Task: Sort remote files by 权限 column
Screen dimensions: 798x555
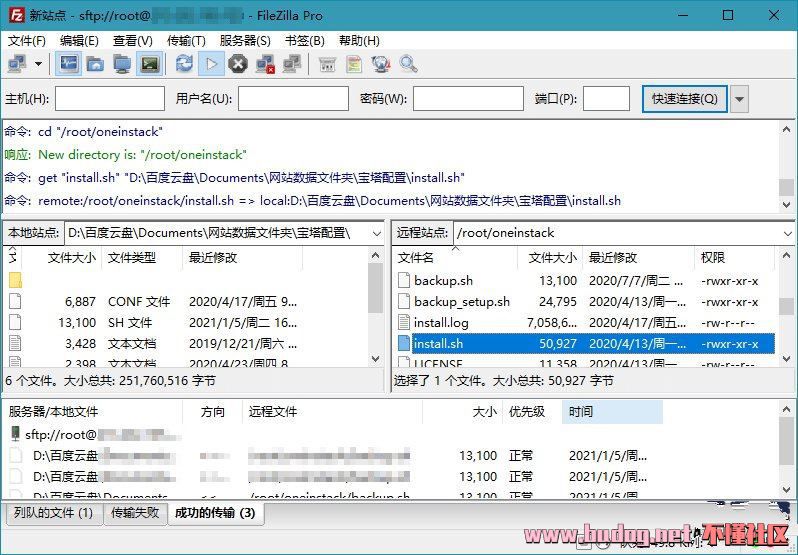Action: 734,257
